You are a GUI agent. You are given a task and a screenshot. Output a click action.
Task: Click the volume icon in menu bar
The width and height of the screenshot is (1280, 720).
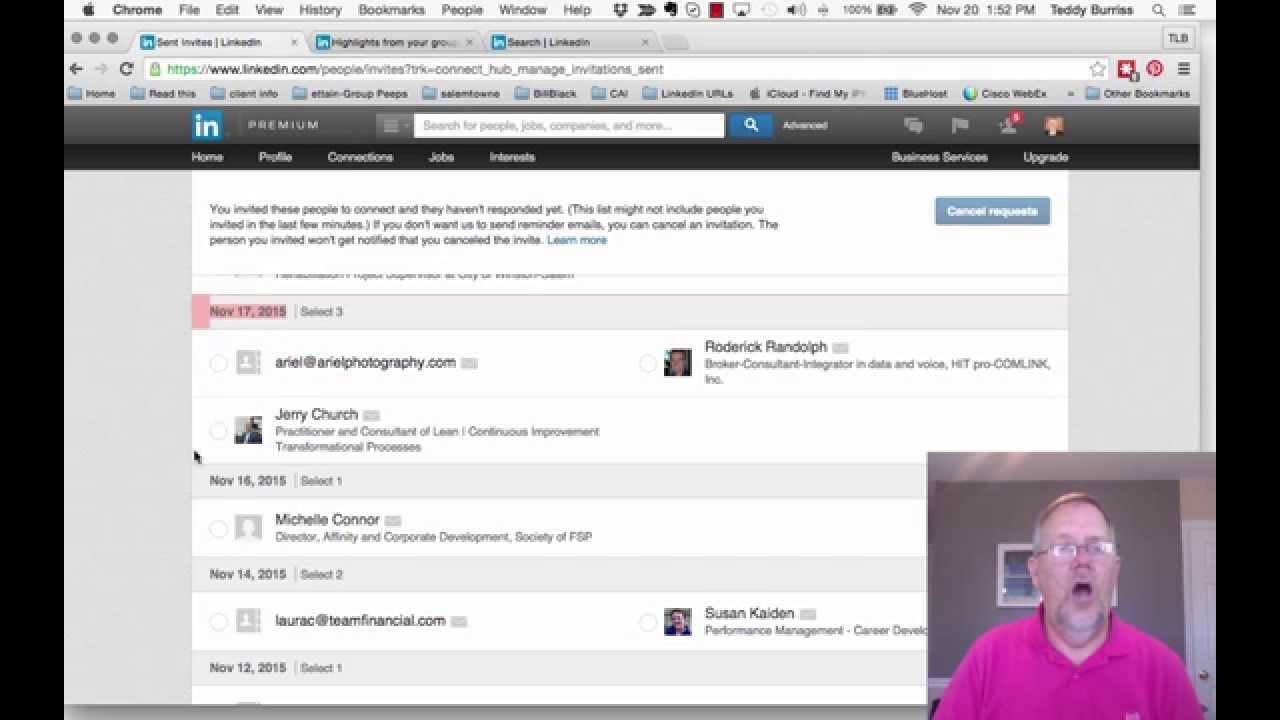(796, 10)
